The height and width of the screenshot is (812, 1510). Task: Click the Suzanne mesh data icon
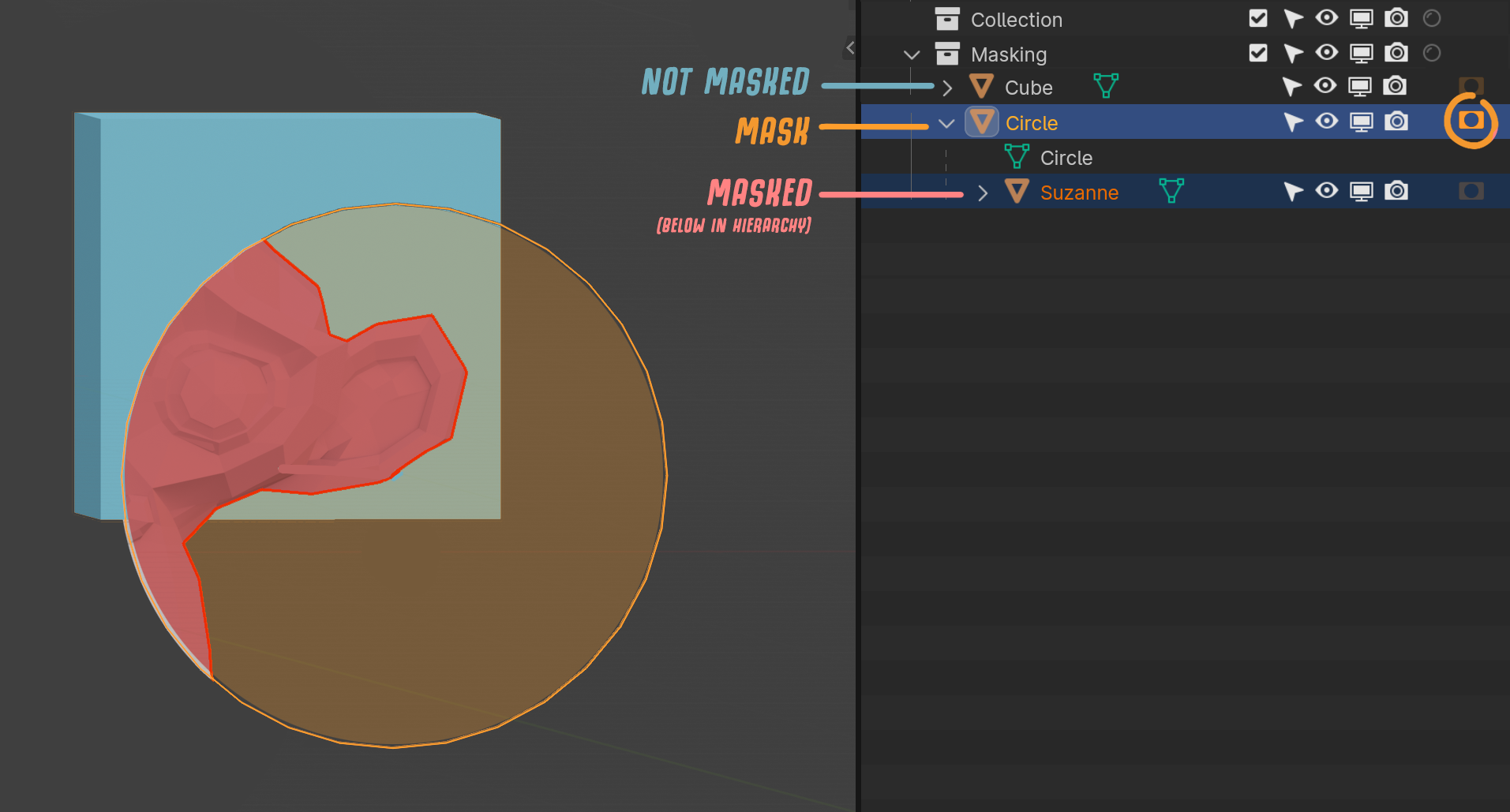click(x=1171, y=191)
